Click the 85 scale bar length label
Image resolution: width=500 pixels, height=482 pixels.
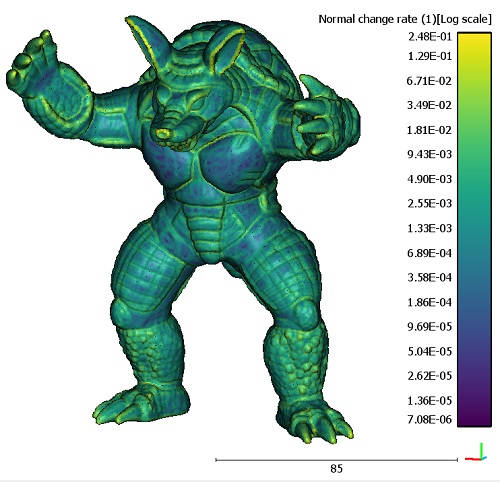coord(336,469)
